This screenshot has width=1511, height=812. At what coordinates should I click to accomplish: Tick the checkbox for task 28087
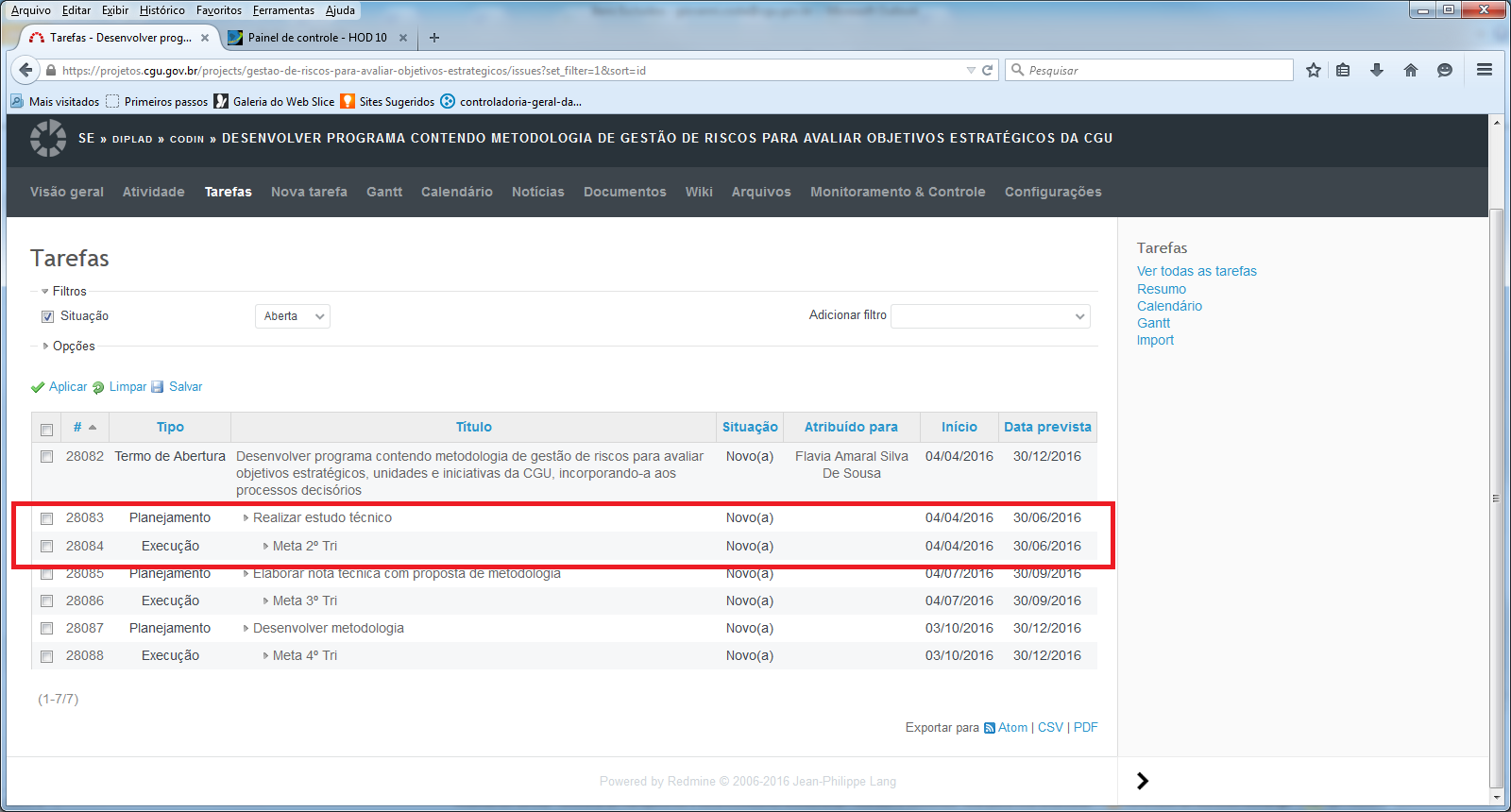pos(46,629)
